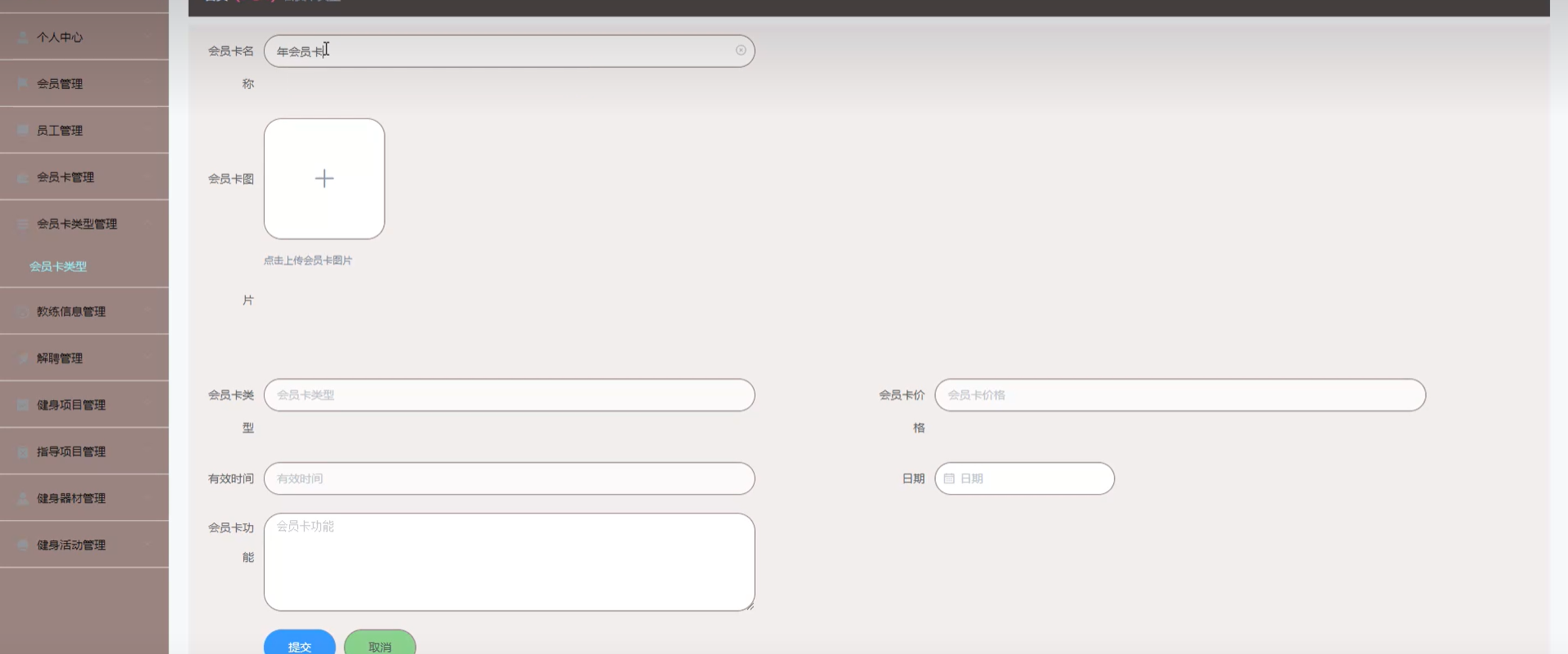Expand the 教练信息管理 menu
1568x654 pixels.
pos(84,311)
